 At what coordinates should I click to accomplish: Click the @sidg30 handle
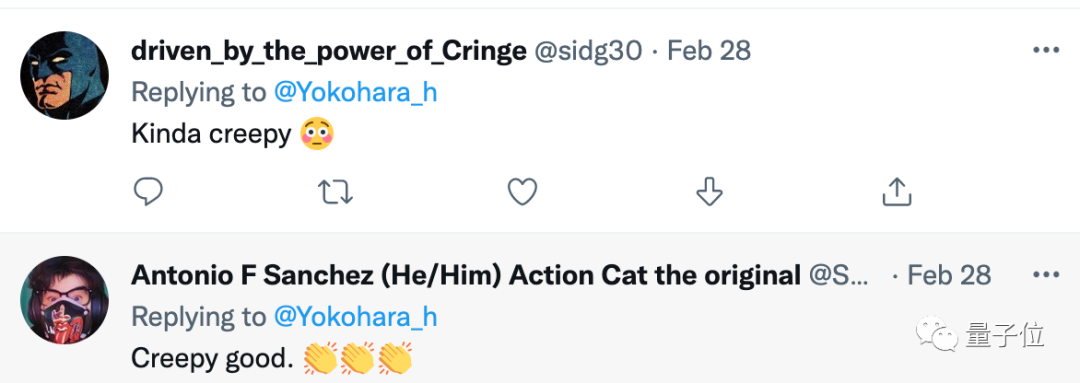click(x=588, y=51)
